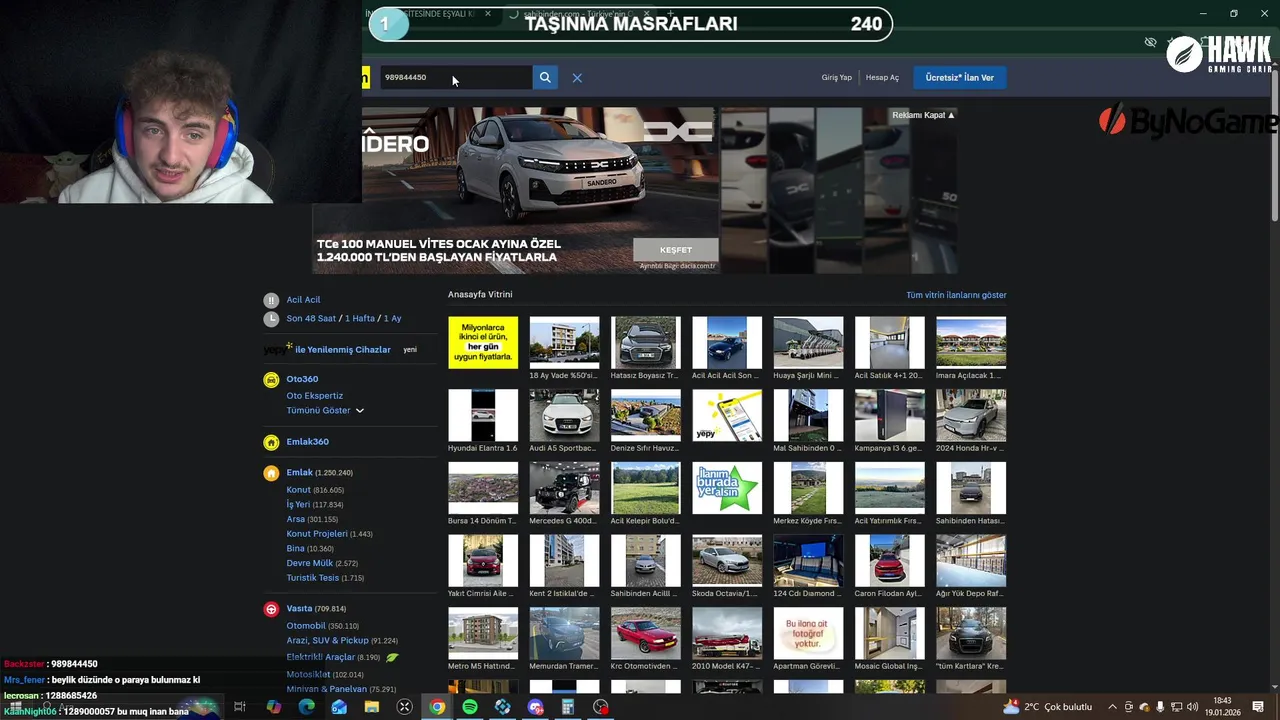Open the Arazi, SUV & Pickup subcategory
The image size is (1280, 720).
327,640
